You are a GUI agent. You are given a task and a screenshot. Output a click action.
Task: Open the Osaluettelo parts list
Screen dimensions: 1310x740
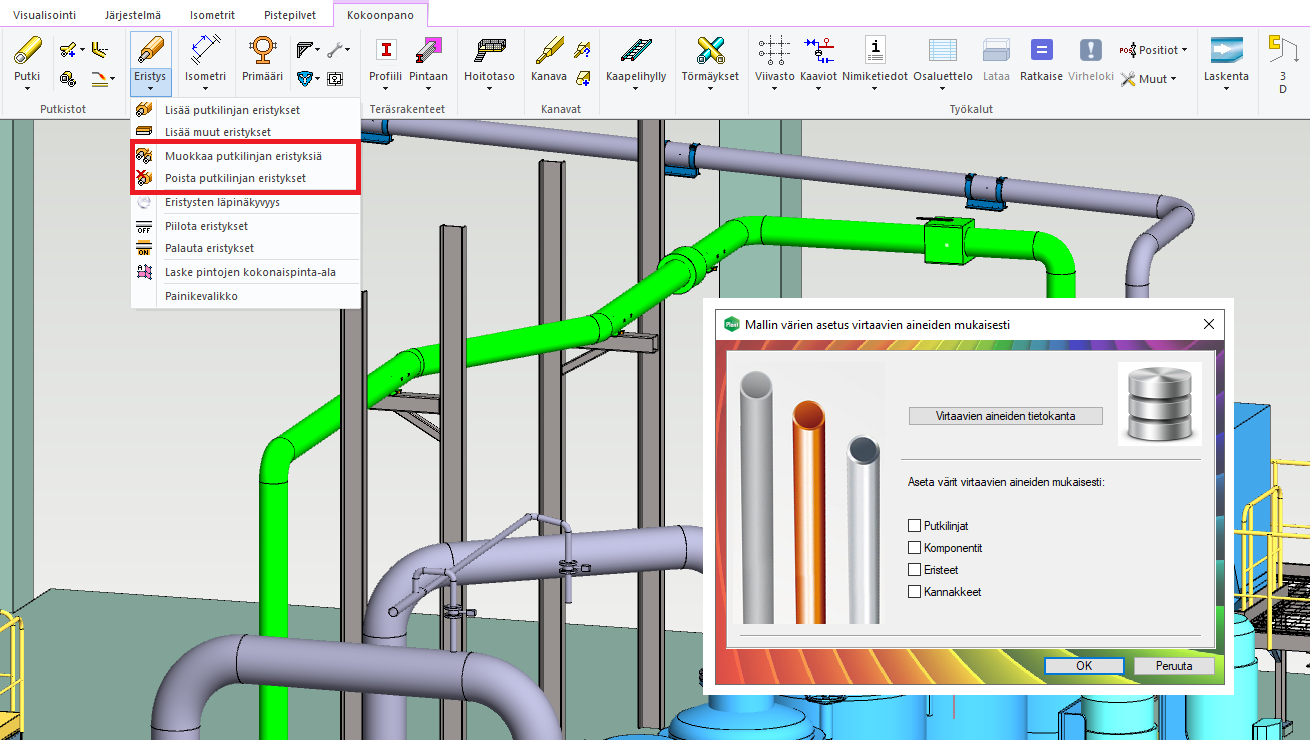click(x=942, y=52)
